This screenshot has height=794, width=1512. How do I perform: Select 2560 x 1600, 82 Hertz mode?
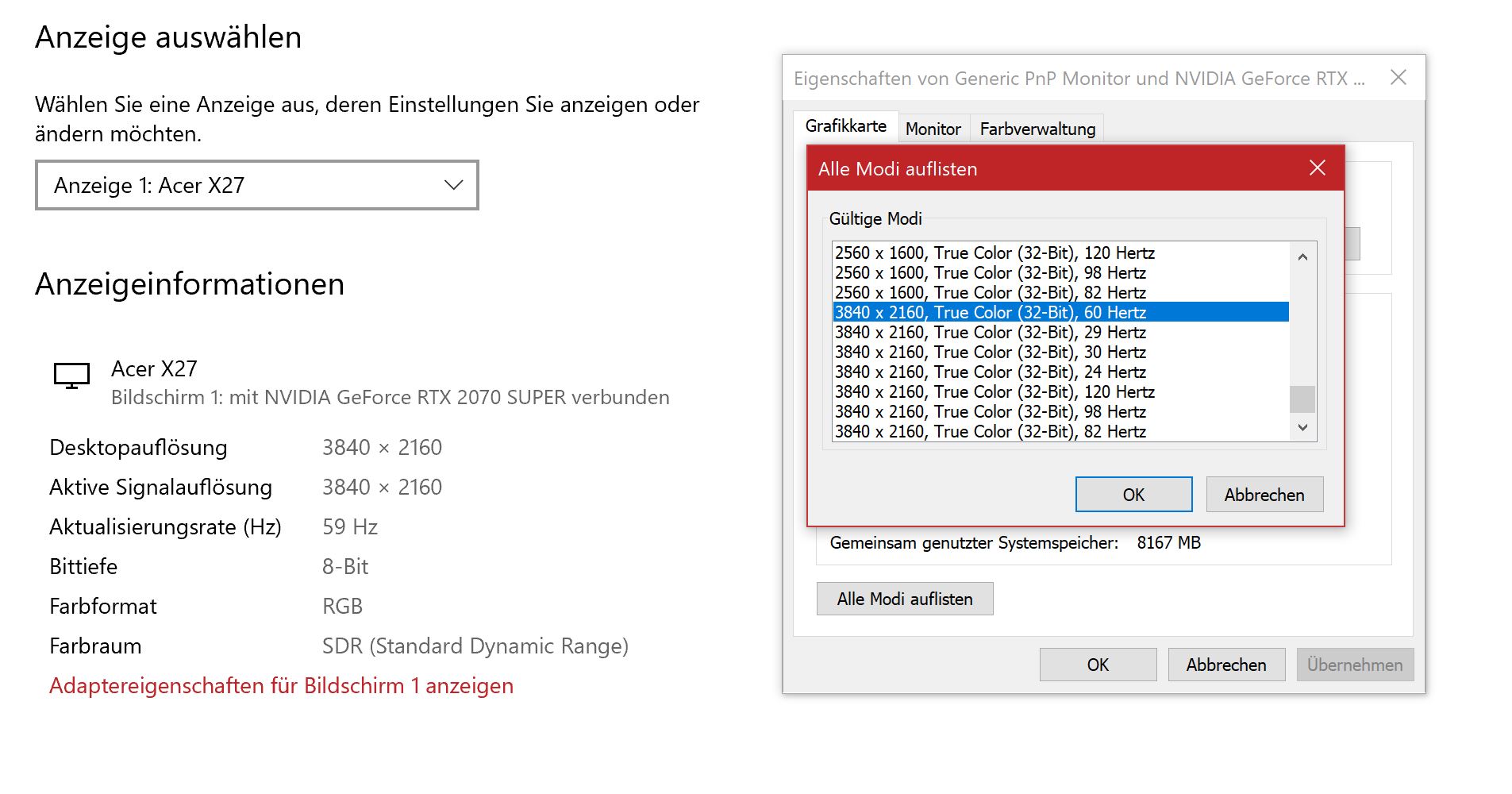(1060, 292)
